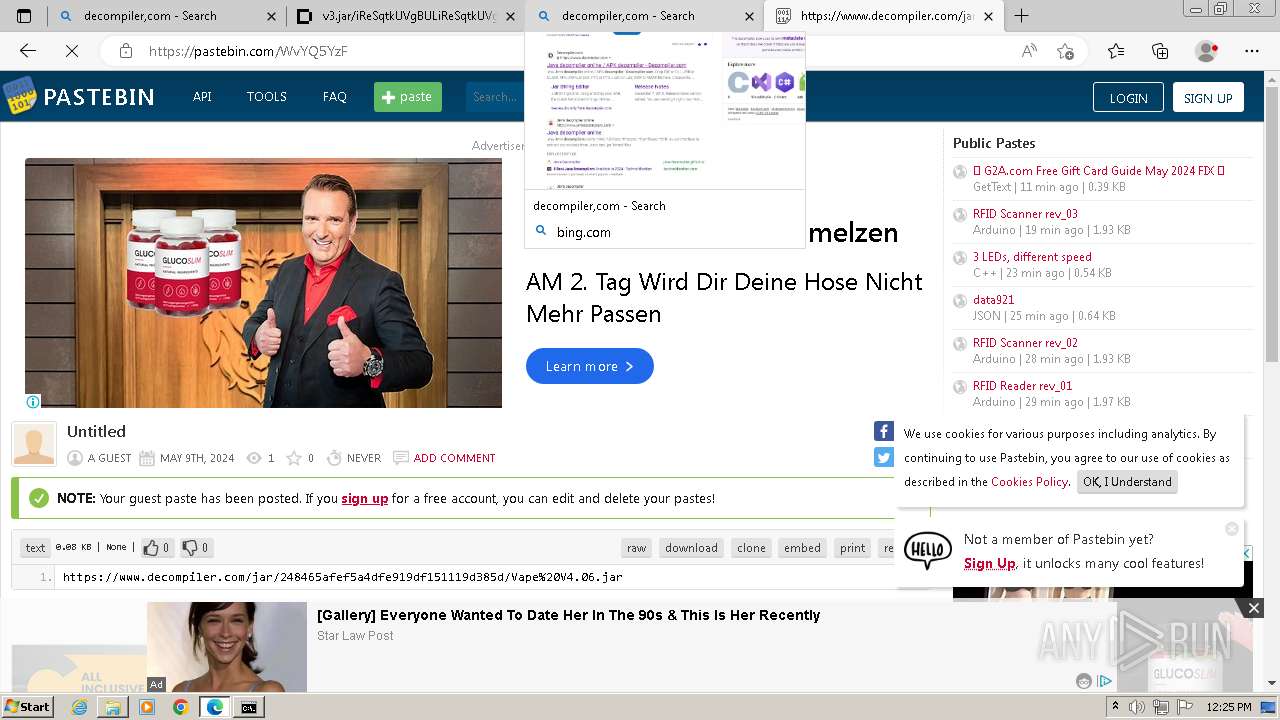Screen dimensions: 1280x720
Task: Click the Pastebin search field
Action: pyautogui.click(x=495, y=97)
